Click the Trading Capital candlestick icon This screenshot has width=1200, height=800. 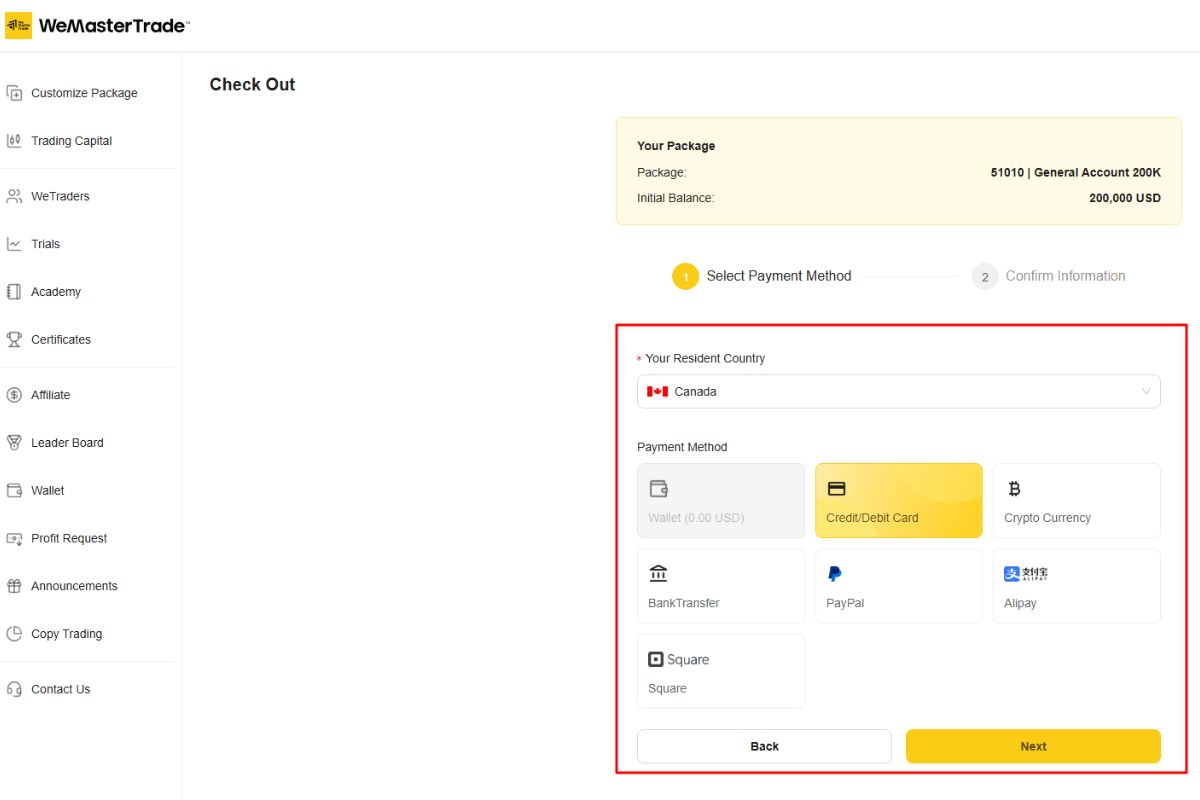pos(14,141)
